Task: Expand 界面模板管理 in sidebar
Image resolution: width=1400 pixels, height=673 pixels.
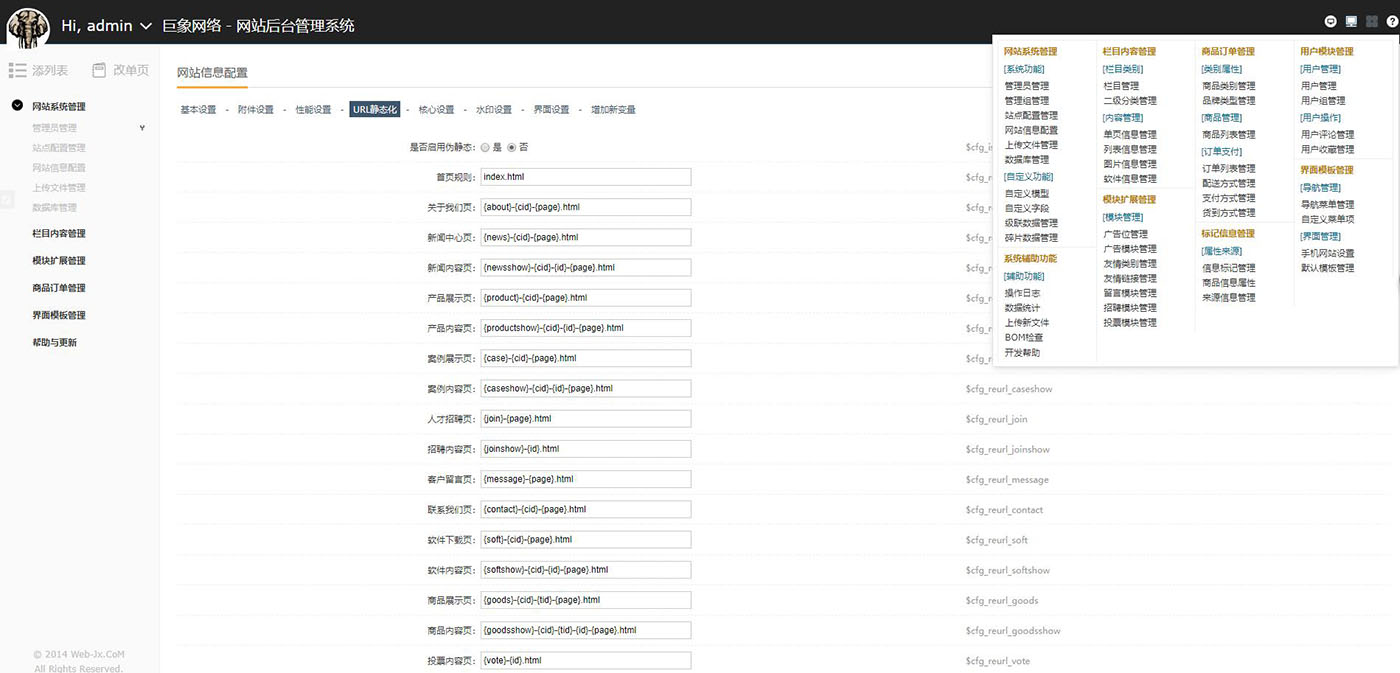Action: [x=59, y=315]
